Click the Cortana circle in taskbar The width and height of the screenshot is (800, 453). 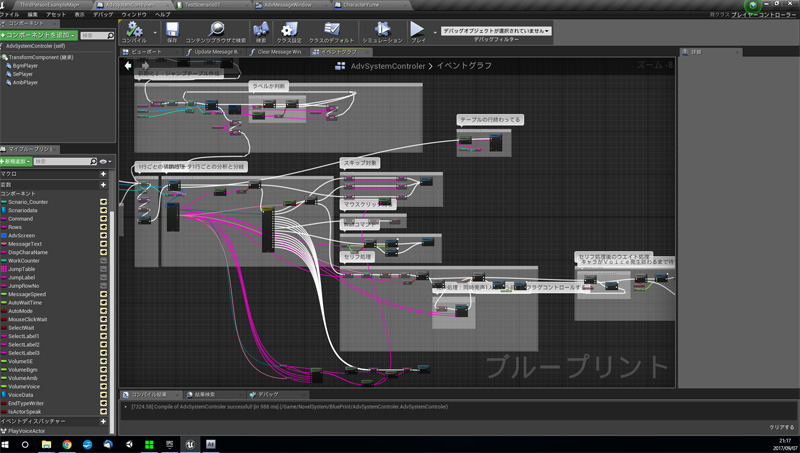[24, 444]
